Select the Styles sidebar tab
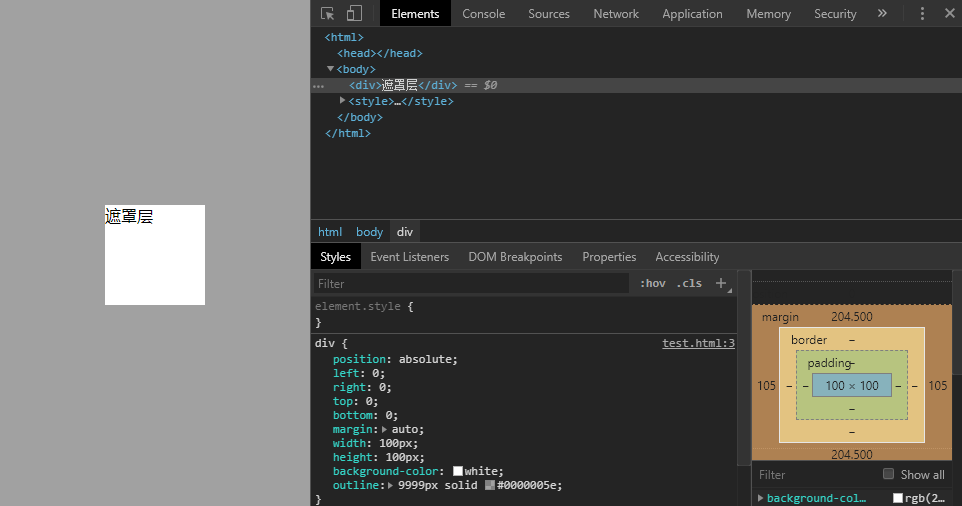 point(336,257)
